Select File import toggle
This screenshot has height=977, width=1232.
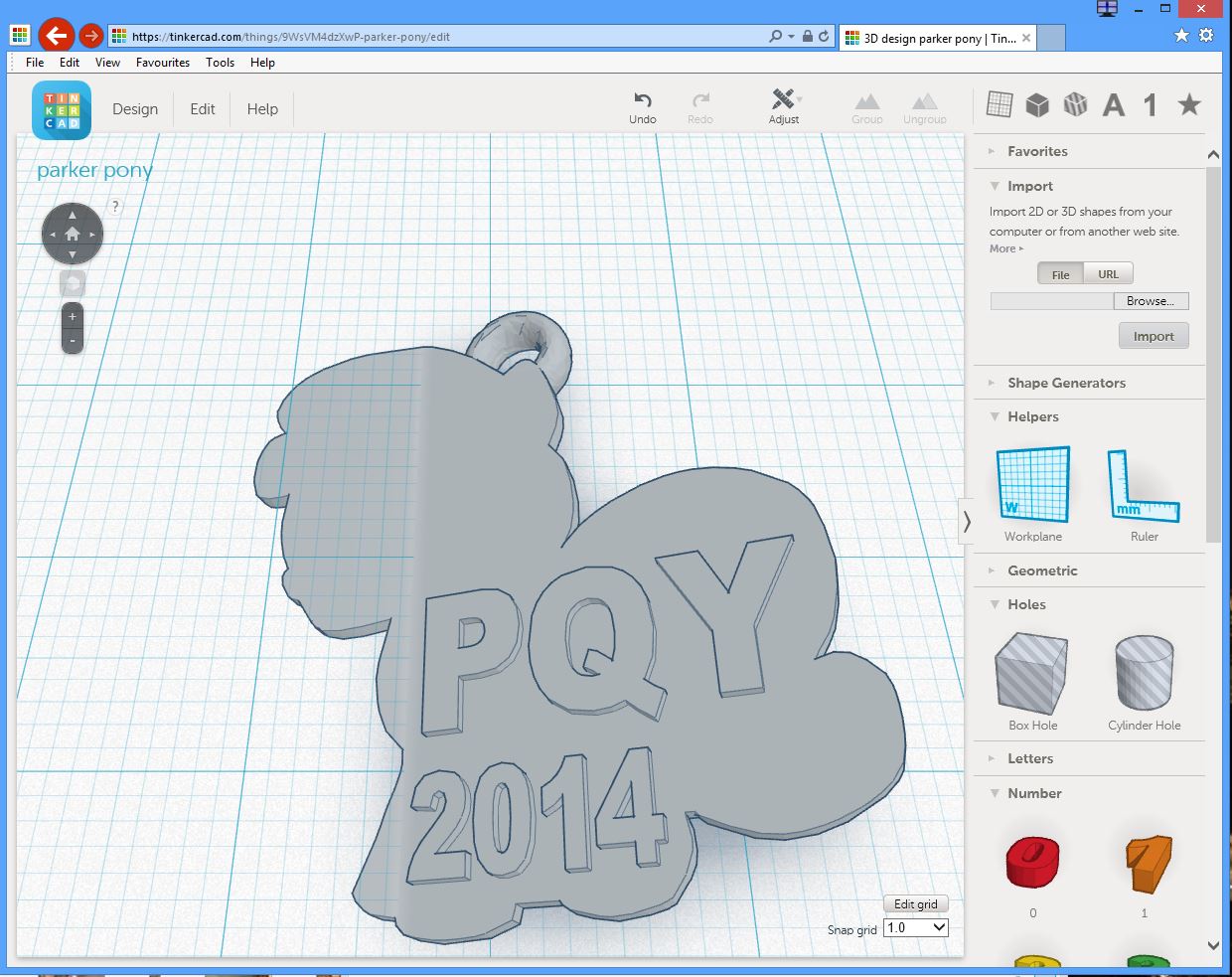pyautogui.click(x=1061, y=274)
